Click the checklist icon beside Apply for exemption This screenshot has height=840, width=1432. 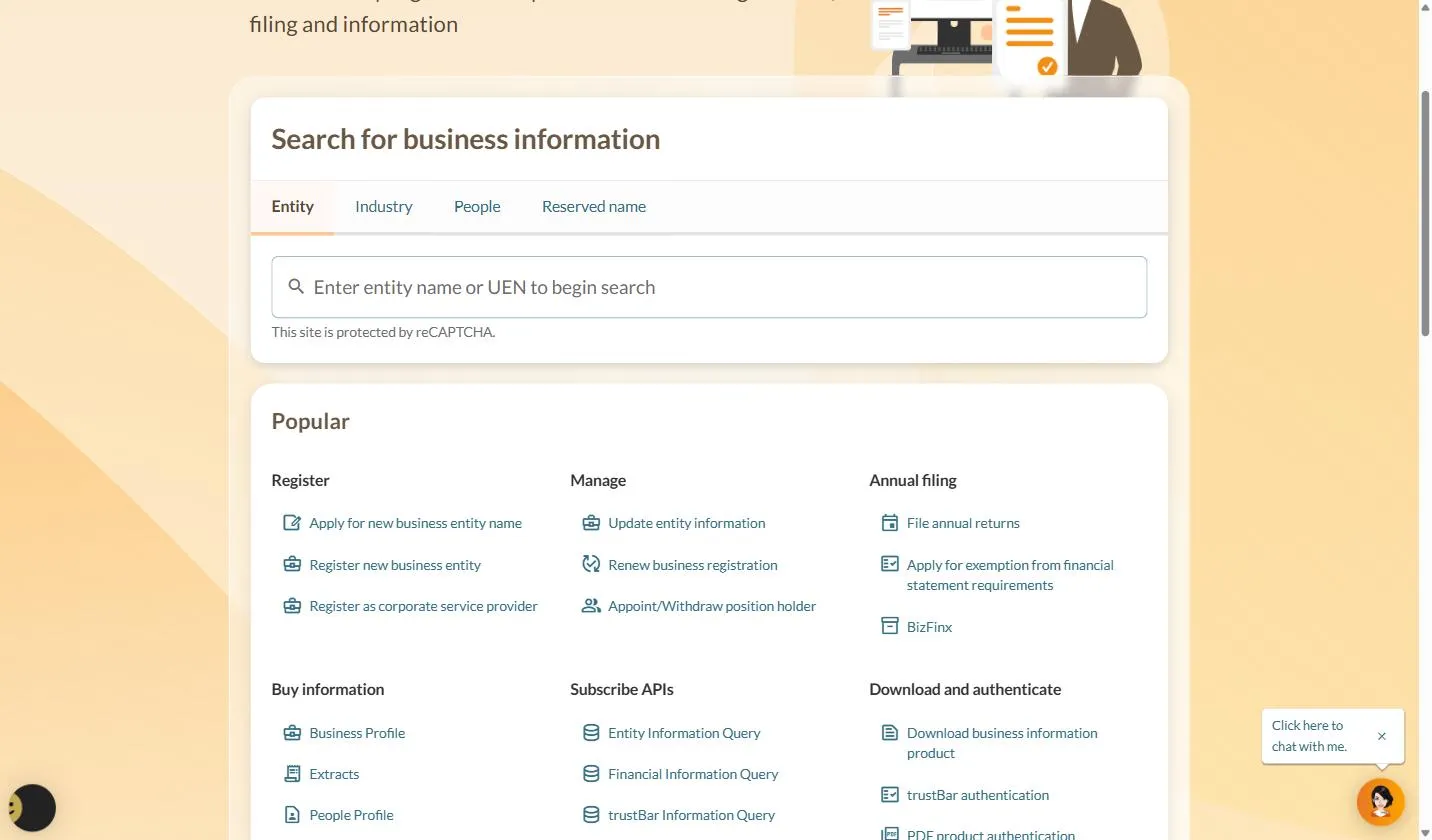coord(890,565)
